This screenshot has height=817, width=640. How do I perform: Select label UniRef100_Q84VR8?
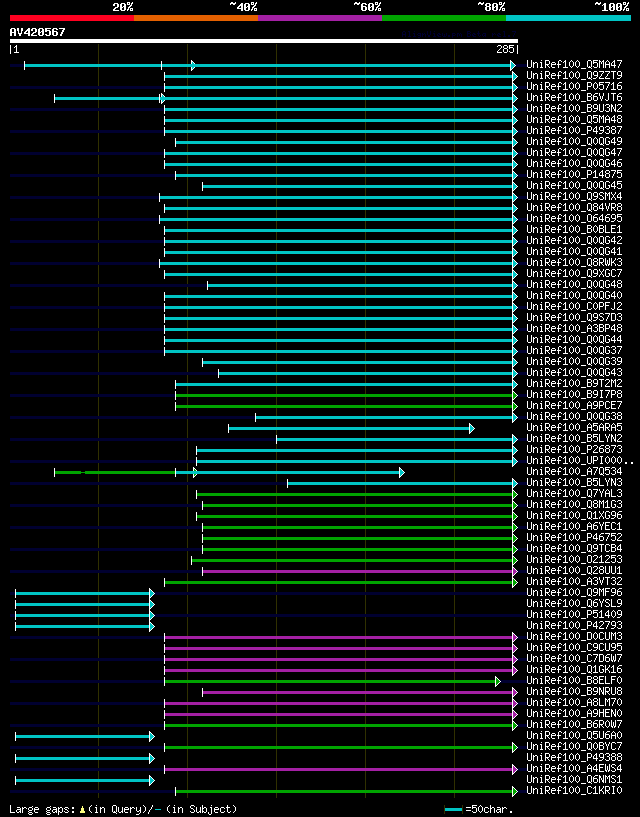tap(574, 207)
